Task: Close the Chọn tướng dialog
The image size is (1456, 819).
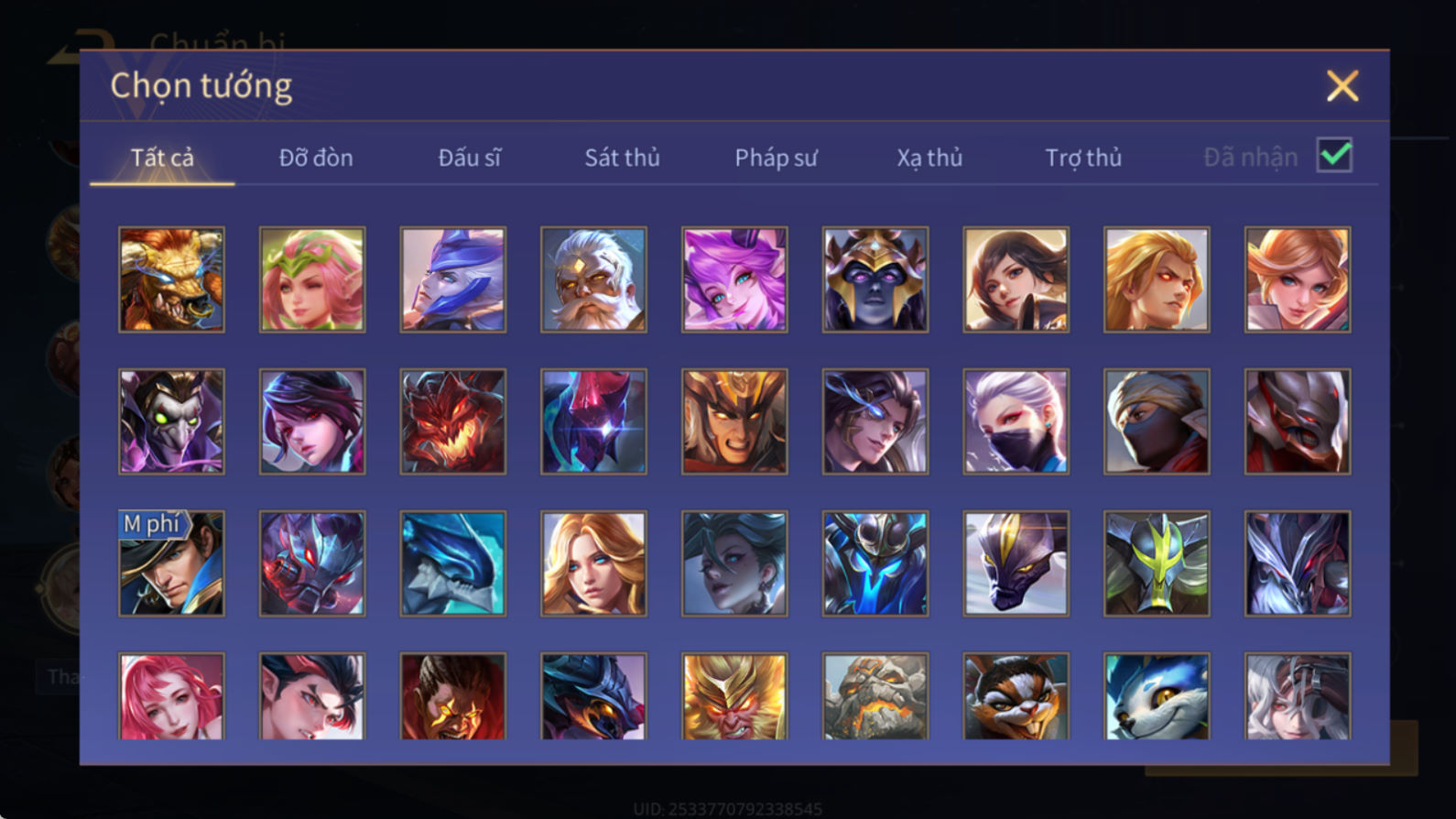Action: click(1342, 86)
